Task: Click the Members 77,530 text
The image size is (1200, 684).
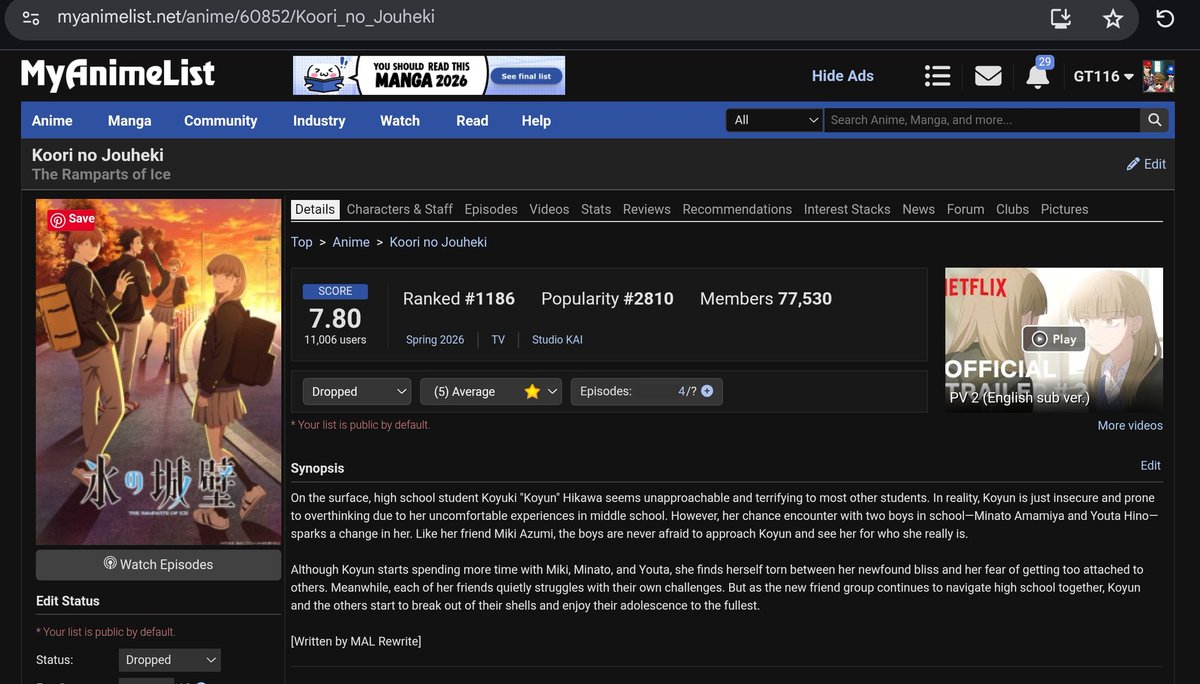Action: point(766,298)
